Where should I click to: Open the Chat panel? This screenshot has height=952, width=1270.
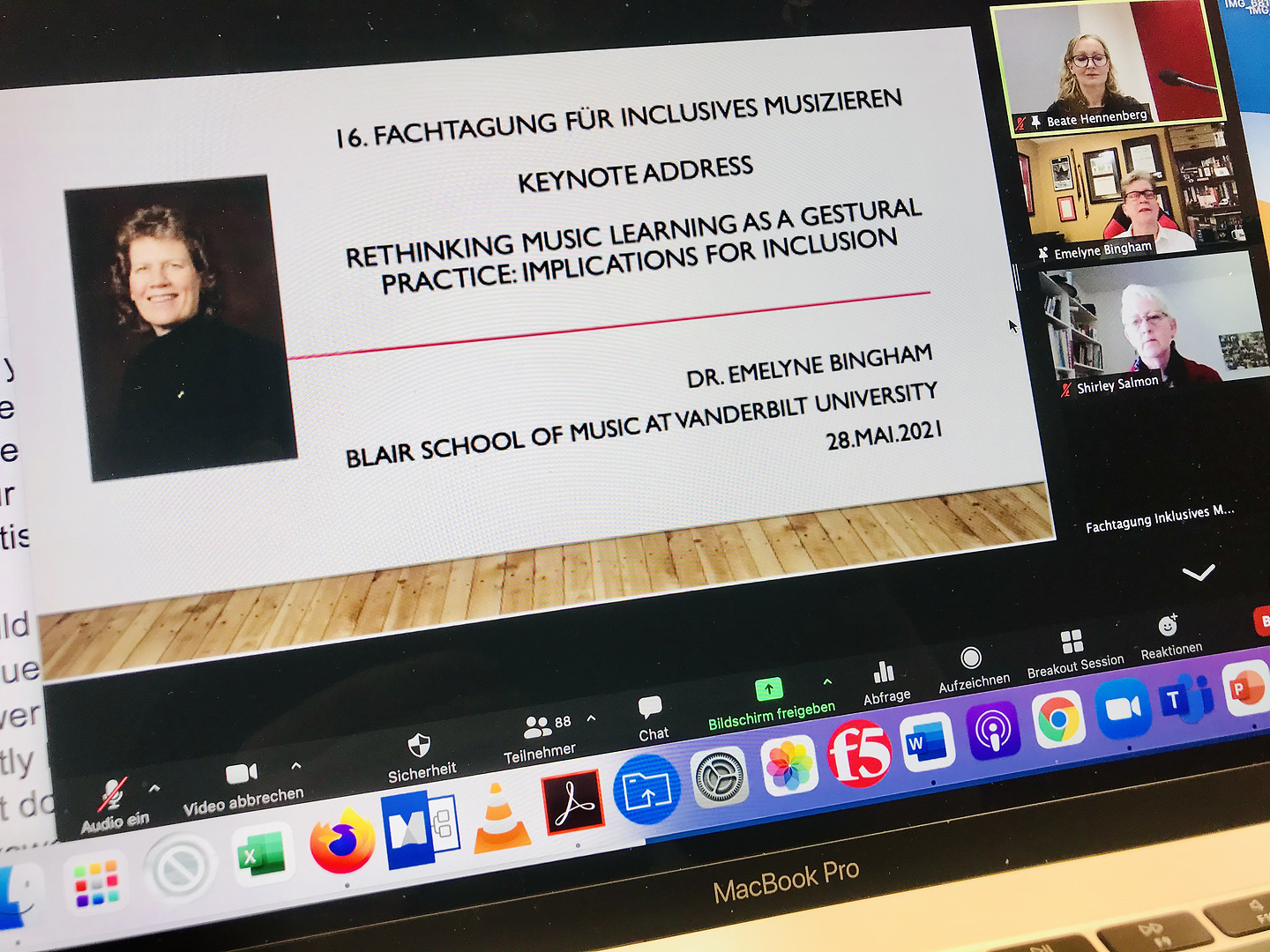coord(650,708)
